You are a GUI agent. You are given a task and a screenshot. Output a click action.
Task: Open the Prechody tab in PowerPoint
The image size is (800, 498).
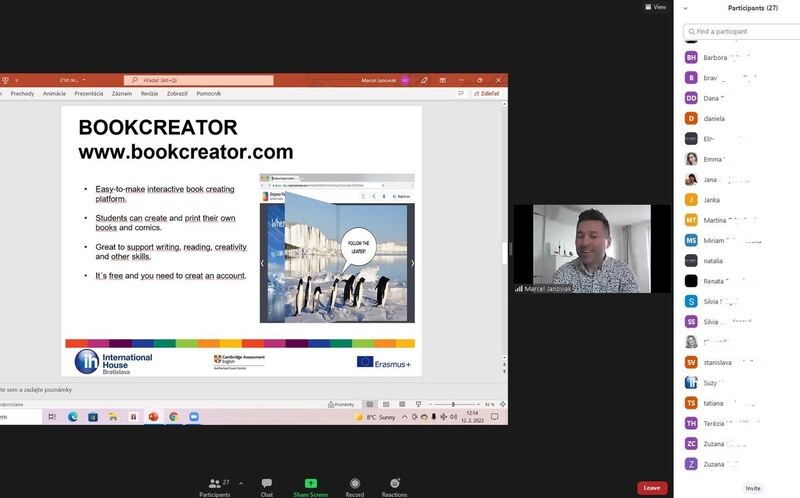click(x=22, y=94)
